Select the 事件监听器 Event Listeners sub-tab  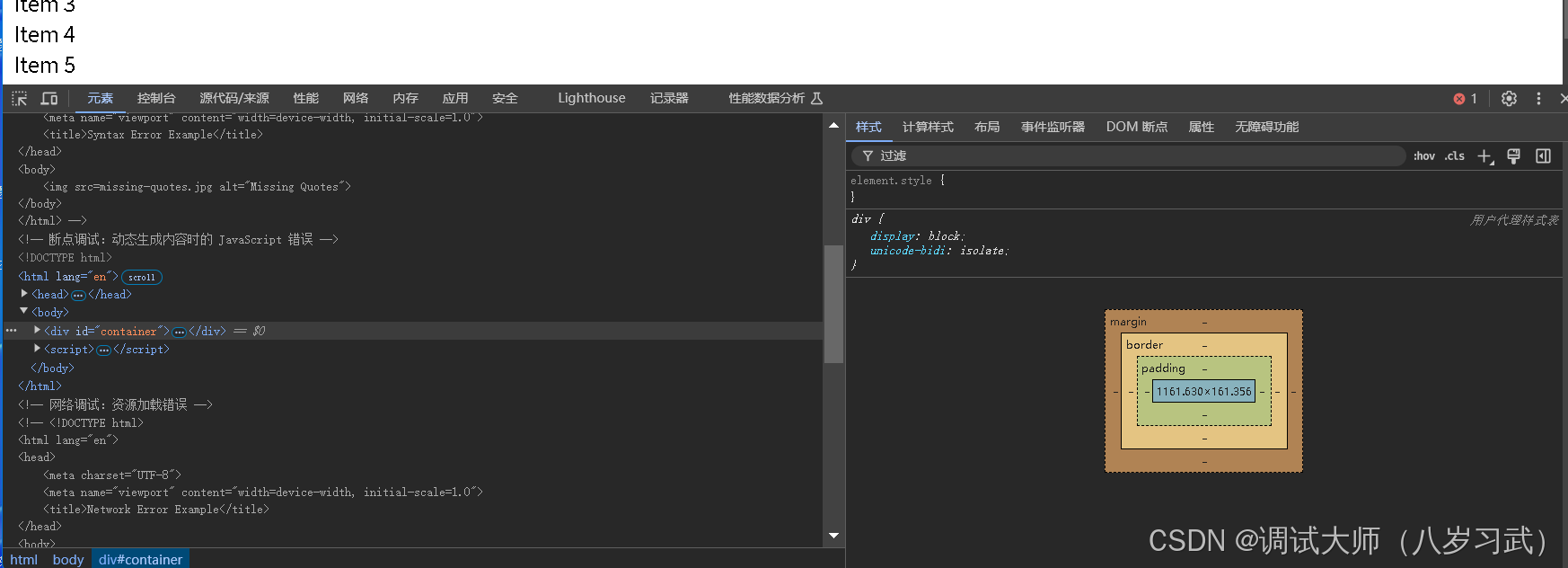point(1053,127)
